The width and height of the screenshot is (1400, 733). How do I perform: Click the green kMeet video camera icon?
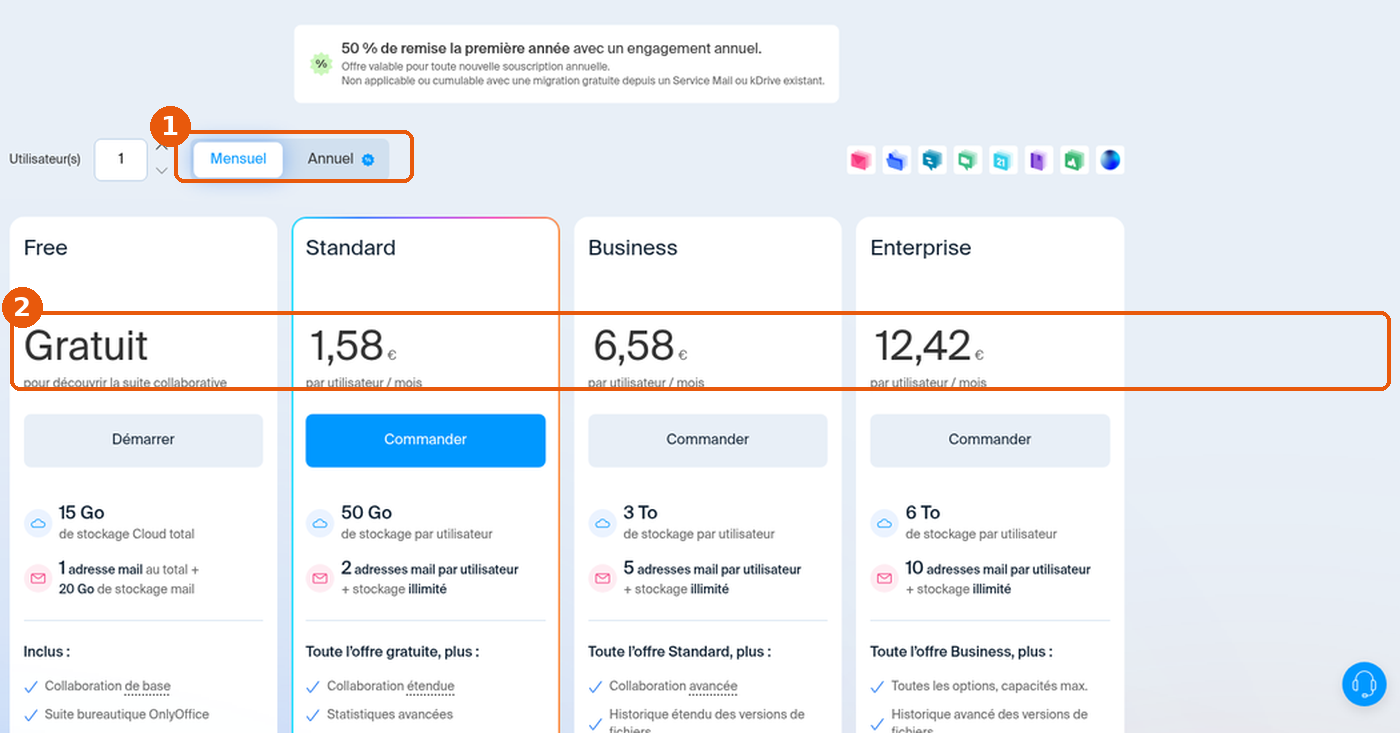968,160
